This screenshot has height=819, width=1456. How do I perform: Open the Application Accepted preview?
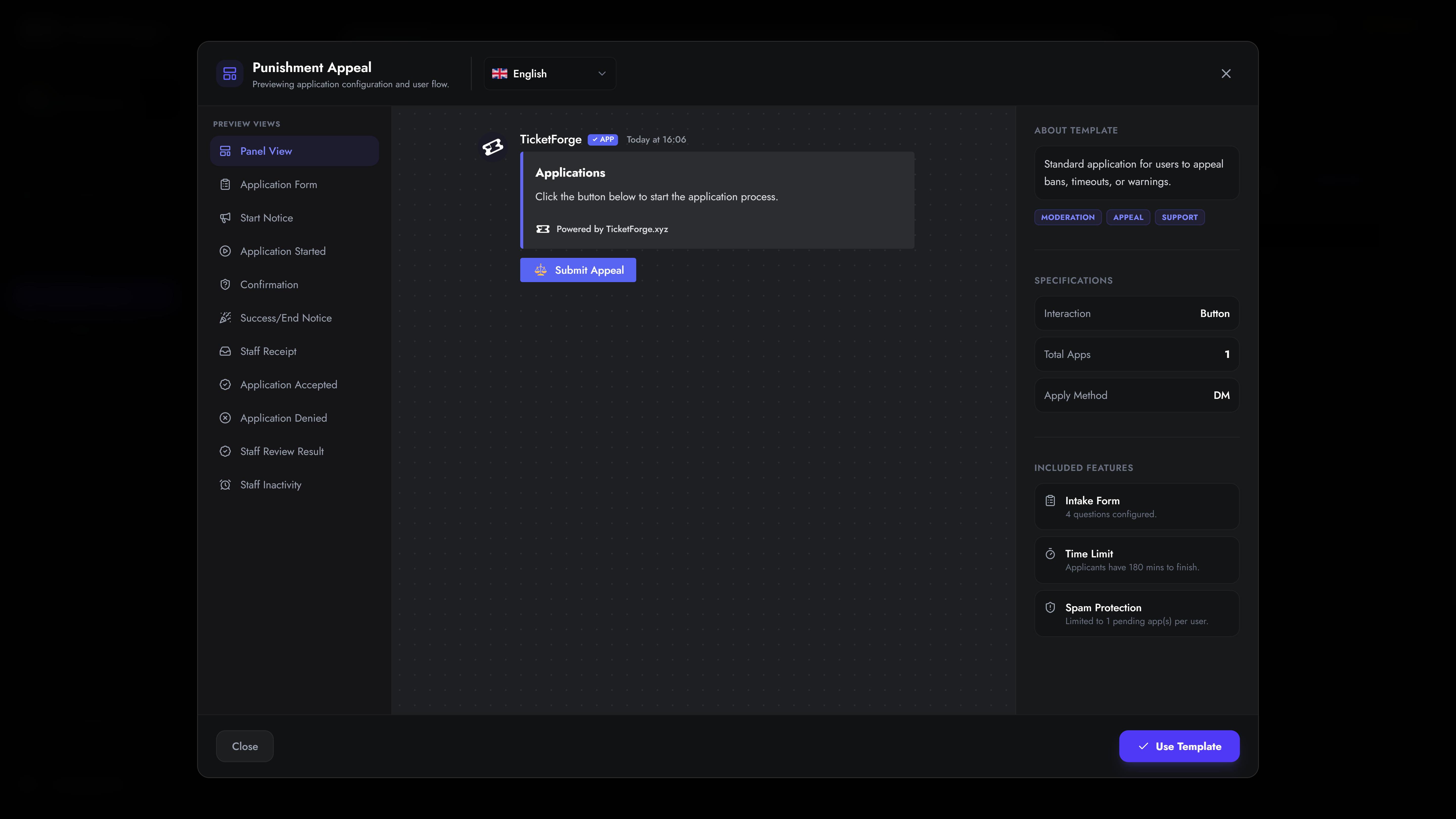294,384
